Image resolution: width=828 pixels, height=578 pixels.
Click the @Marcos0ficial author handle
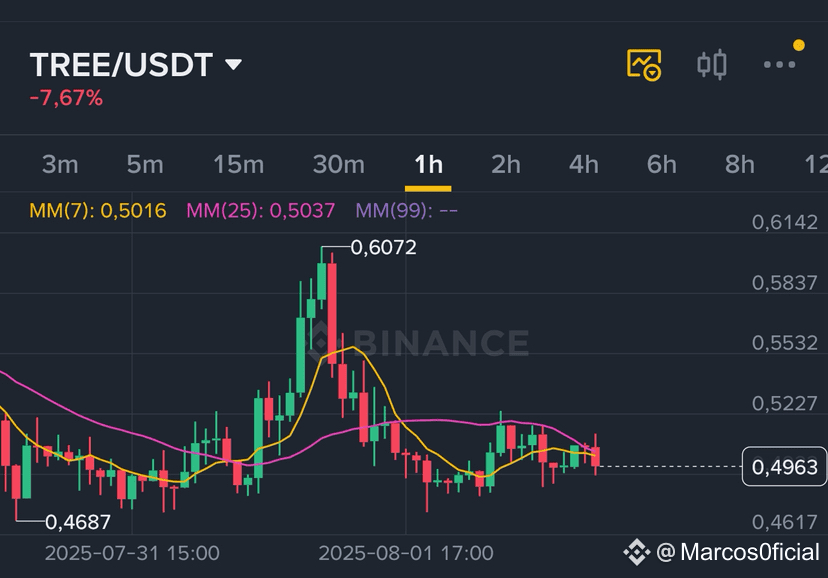tap(738, 553)
